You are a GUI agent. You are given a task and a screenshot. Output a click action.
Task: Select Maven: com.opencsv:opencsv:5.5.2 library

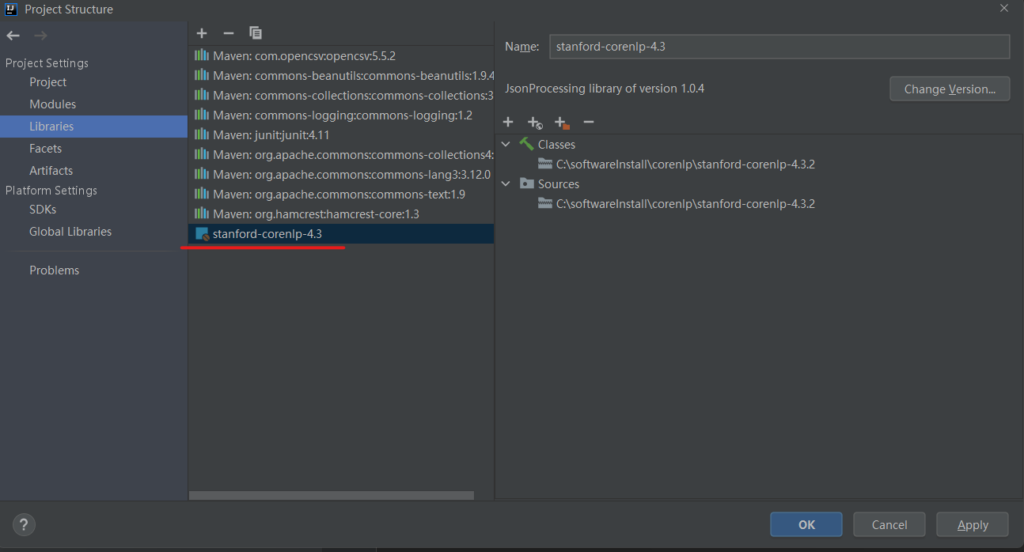click(341, 56)
